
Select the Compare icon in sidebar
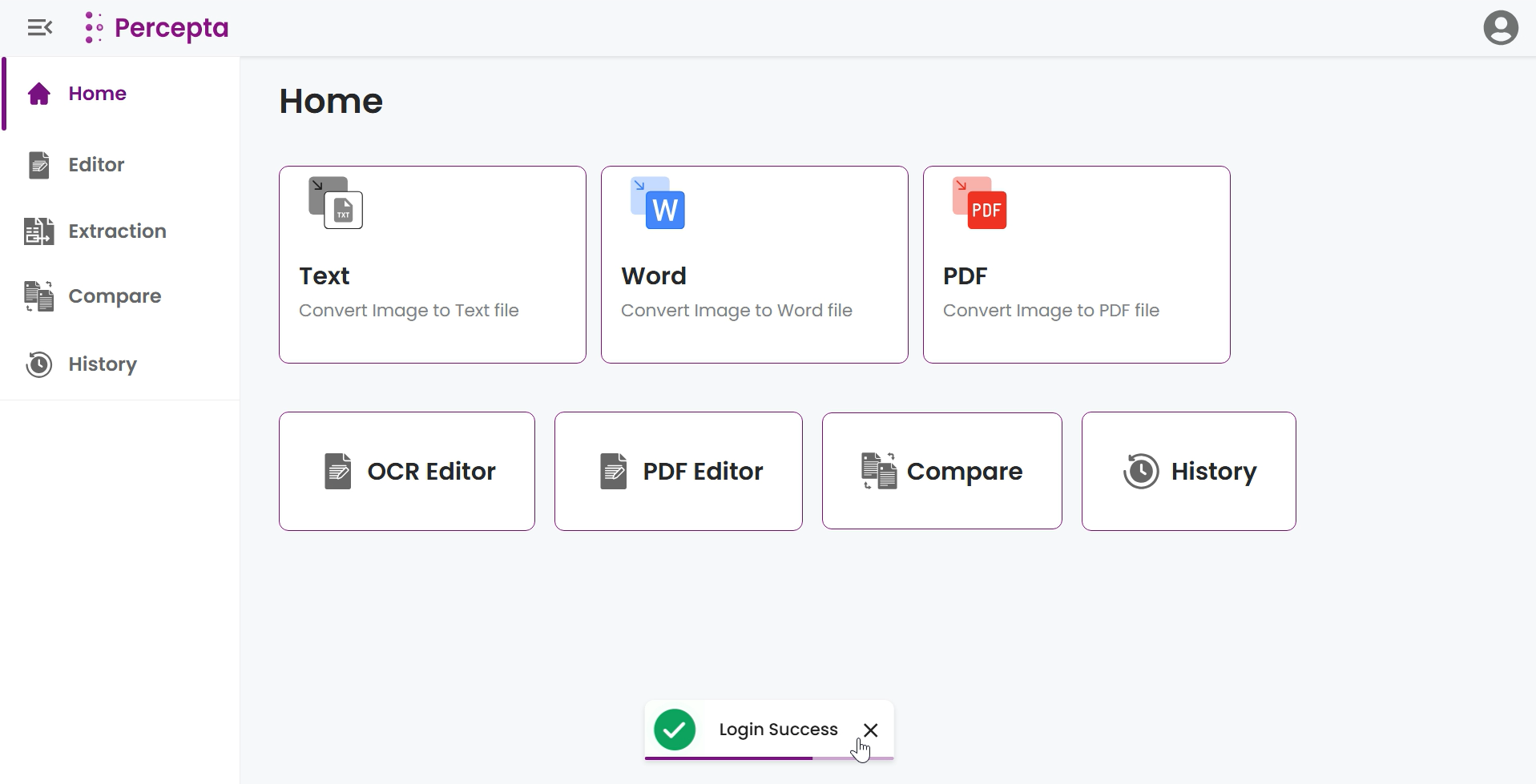pyautogui.click(x=38, y=296)
